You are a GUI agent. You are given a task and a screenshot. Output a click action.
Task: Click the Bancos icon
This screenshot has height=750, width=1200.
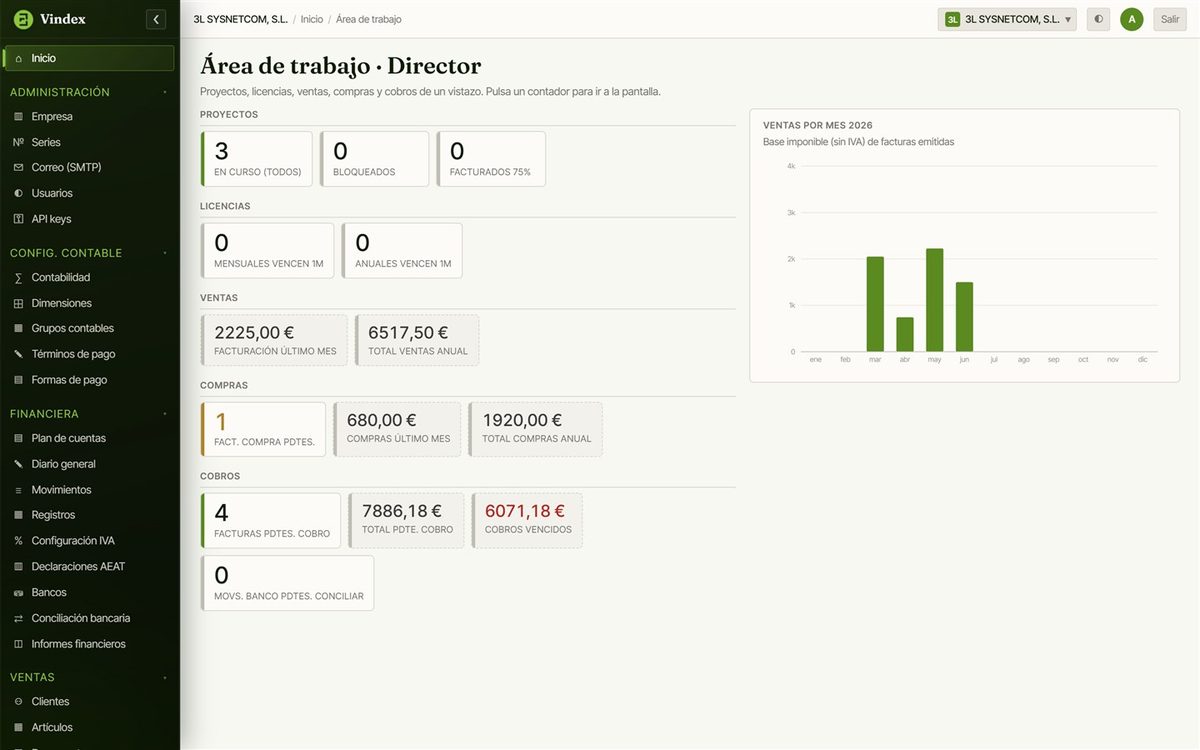(x=18, y=593)
